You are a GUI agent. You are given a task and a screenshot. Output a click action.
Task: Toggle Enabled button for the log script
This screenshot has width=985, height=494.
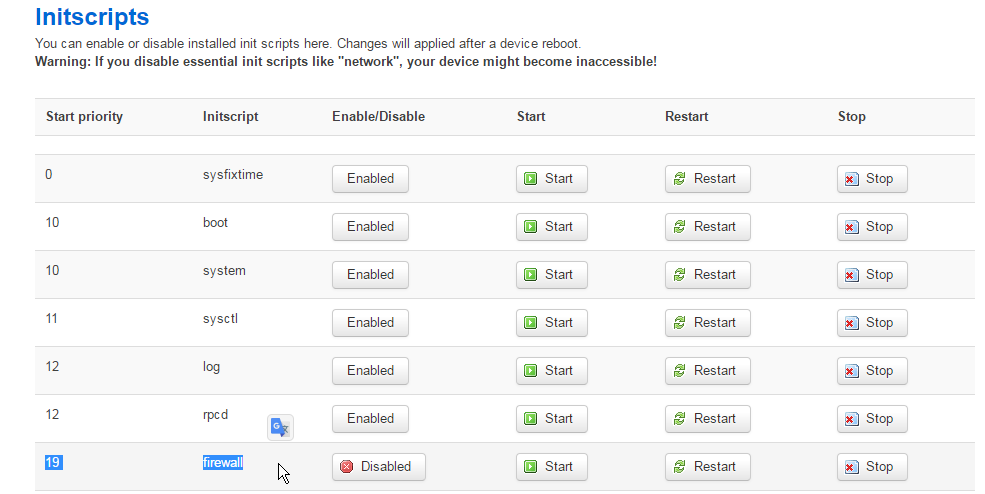pos(370,371)
